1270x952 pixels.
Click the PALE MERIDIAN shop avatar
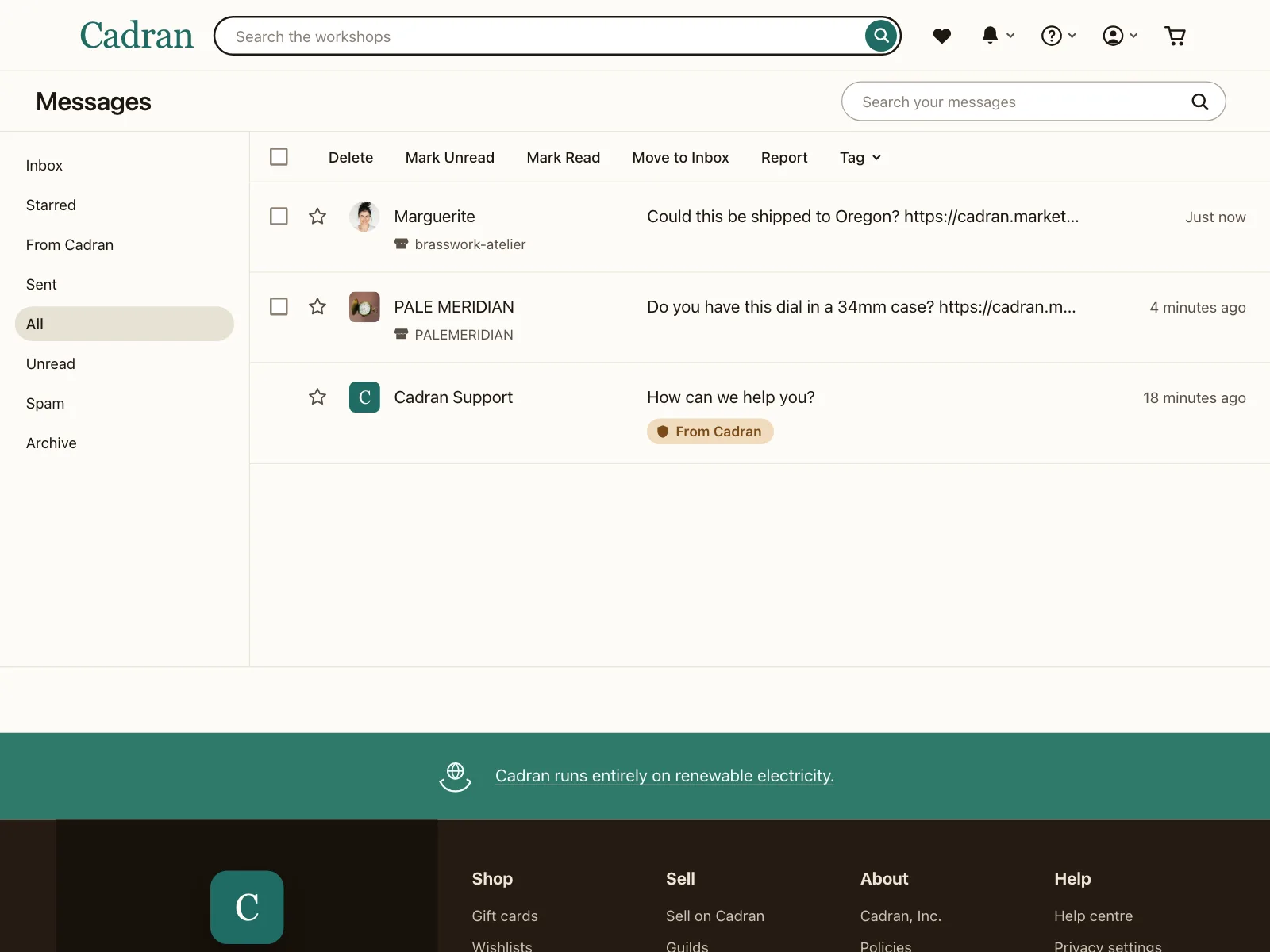[x=364, y=307]
